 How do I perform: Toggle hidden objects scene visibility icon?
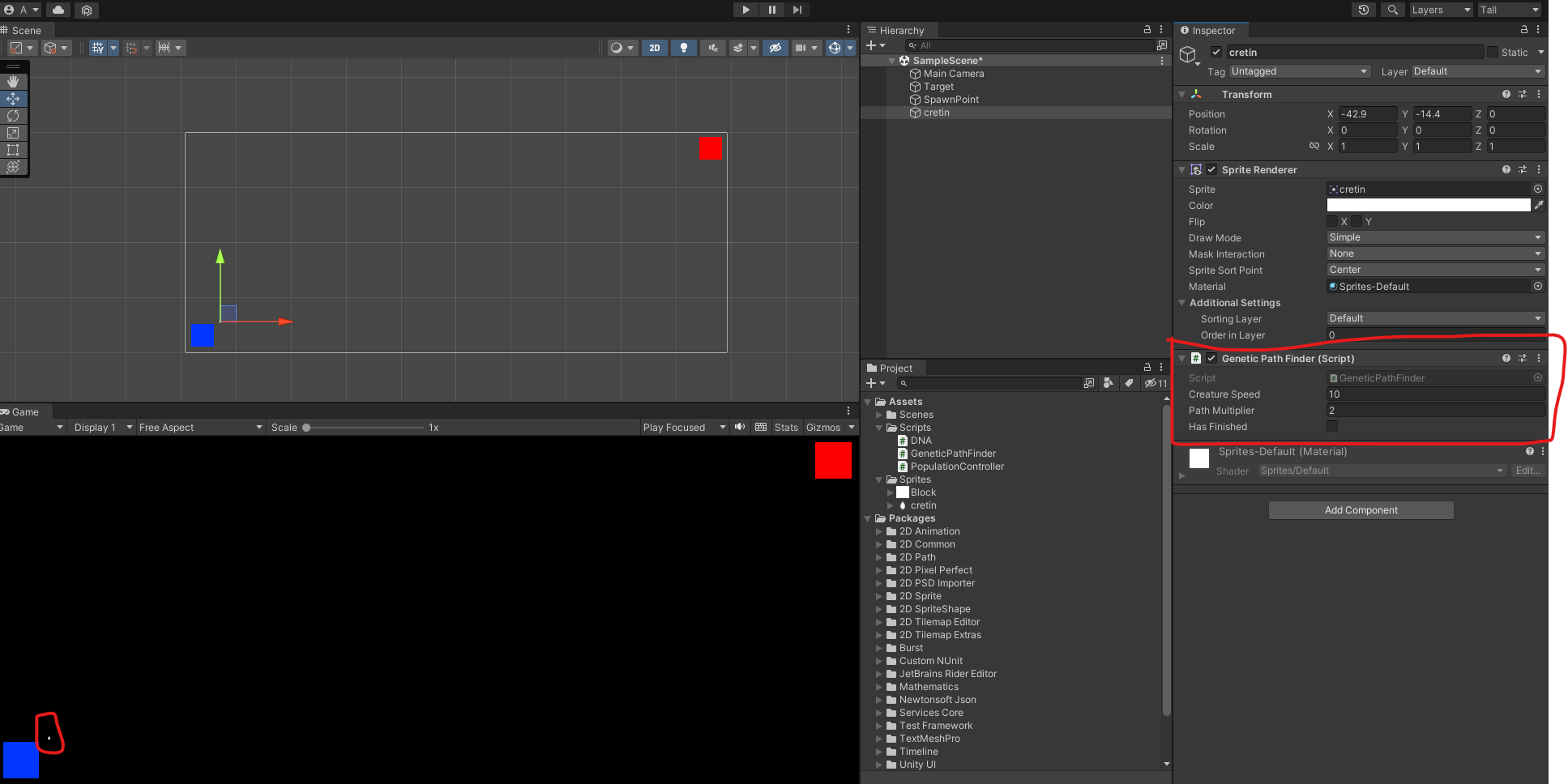(775, 48)
